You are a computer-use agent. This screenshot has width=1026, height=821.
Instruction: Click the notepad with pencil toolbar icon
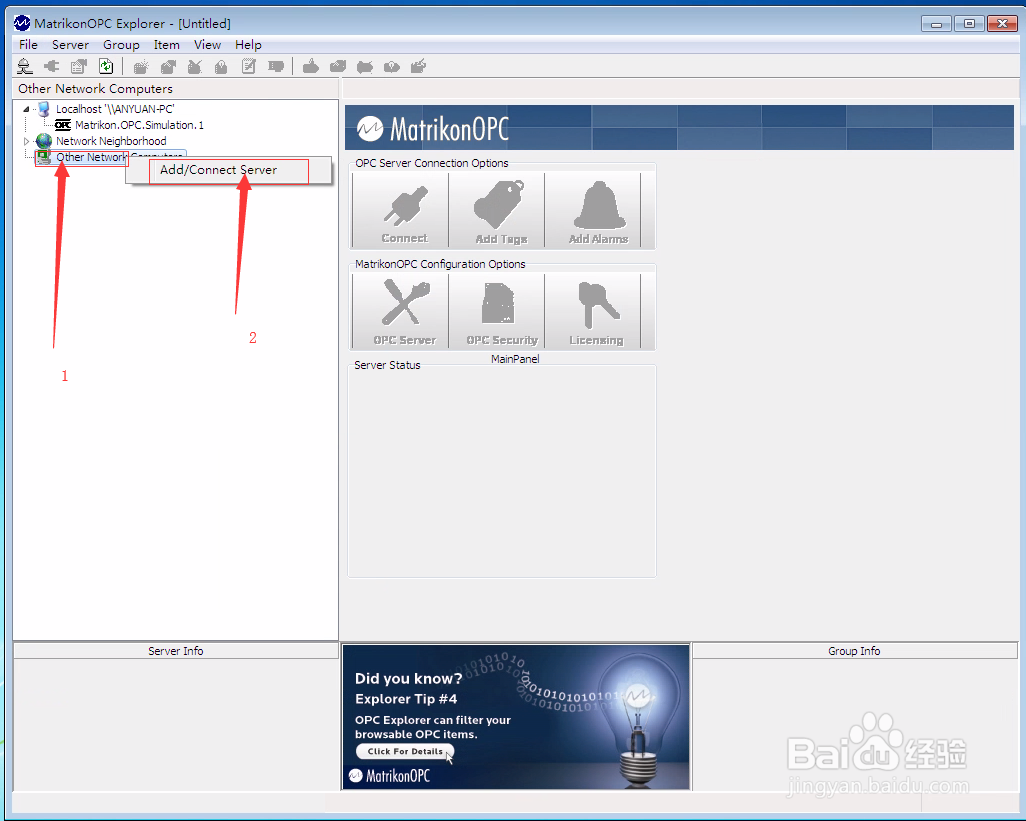coord(249,66)
